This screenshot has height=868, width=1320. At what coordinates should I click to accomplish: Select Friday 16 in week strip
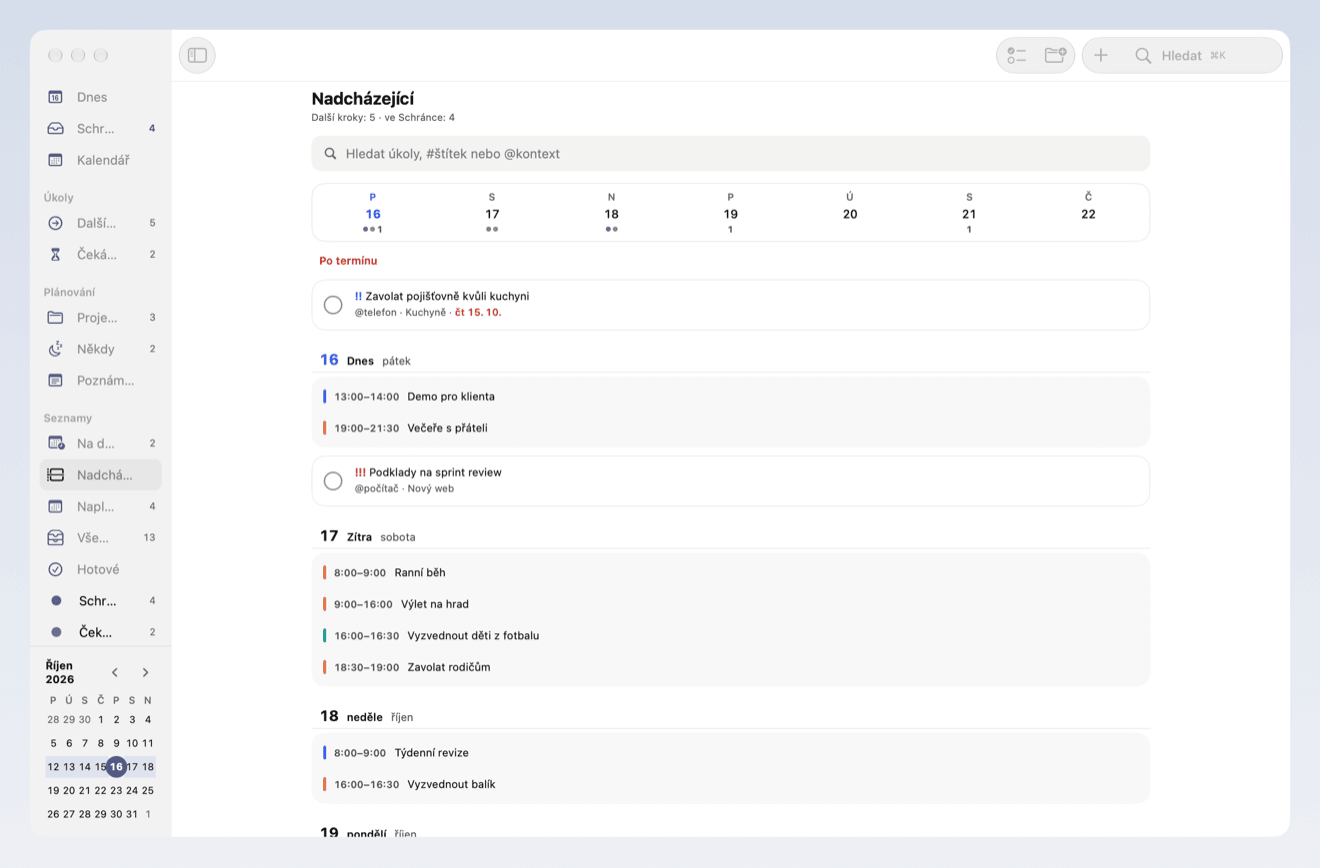[373, 213]
